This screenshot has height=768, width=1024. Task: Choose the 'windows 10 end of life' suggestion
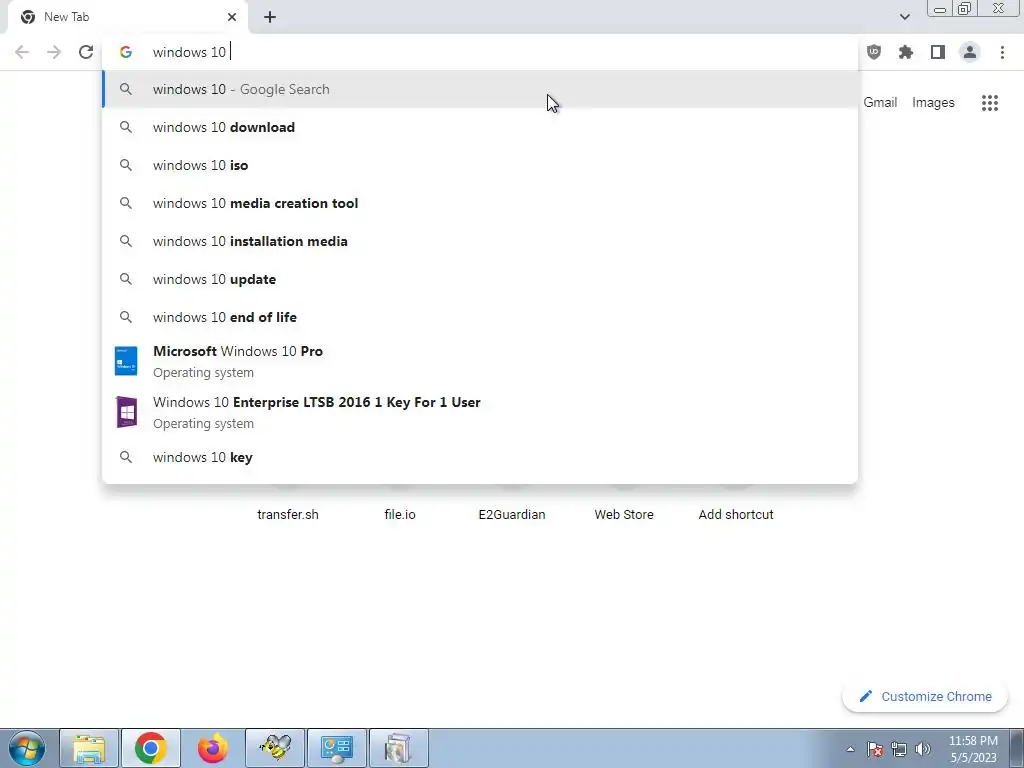click(480, 317)
